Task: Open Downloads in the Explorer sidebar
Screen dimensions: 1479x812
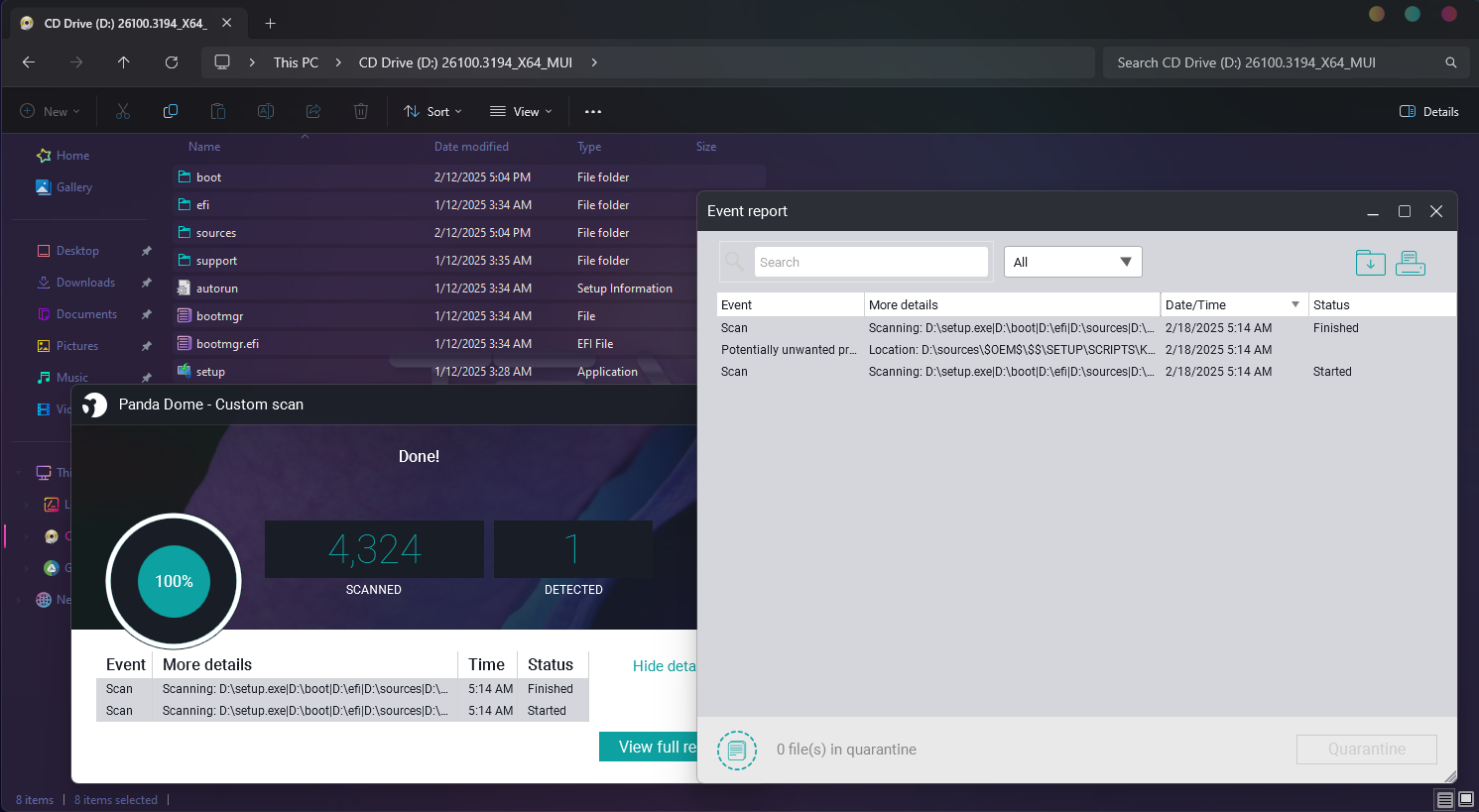Action: 85,283
